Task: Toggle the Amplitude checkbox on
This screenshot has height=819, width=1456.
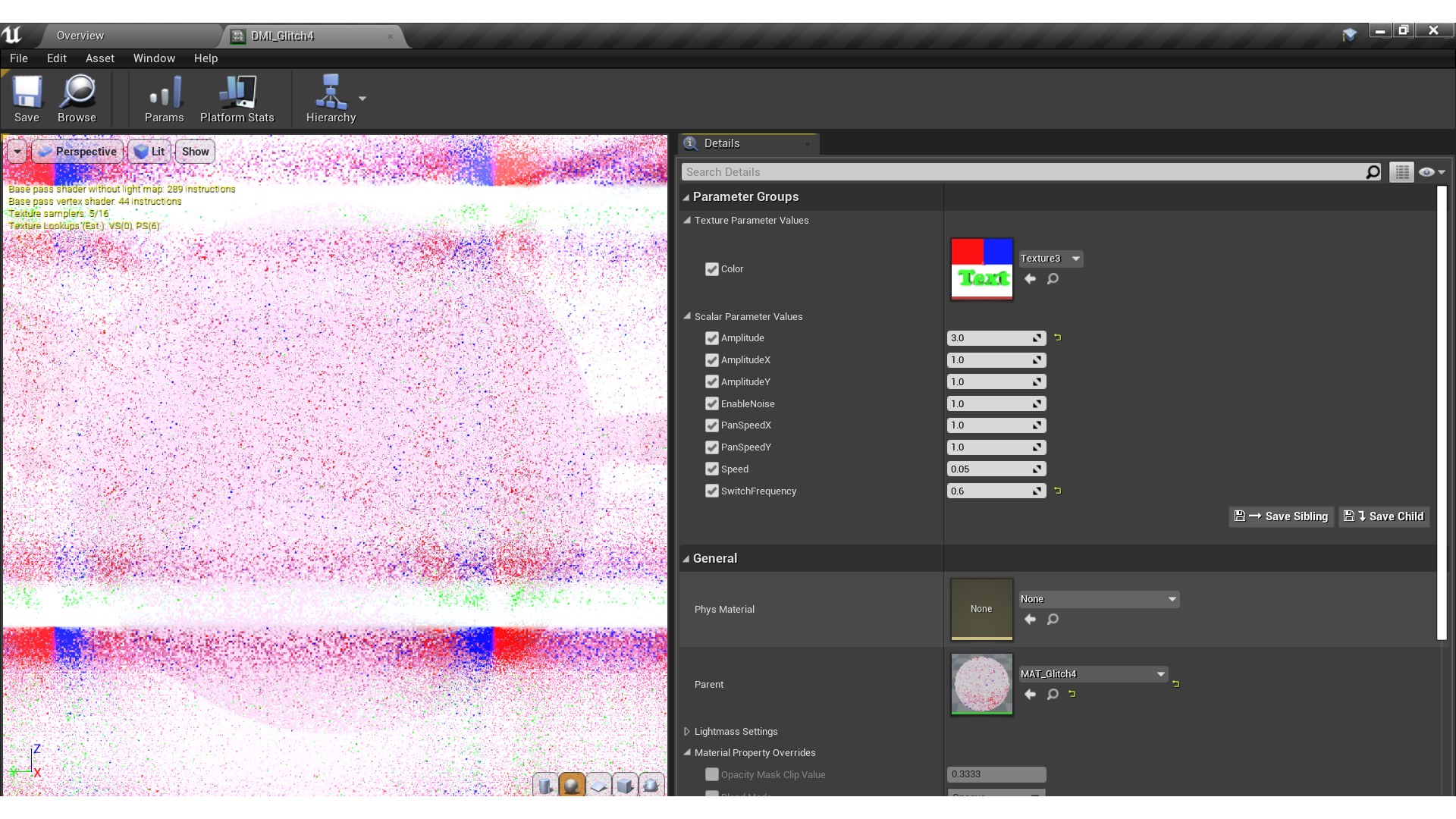Action: coord(713,337)
